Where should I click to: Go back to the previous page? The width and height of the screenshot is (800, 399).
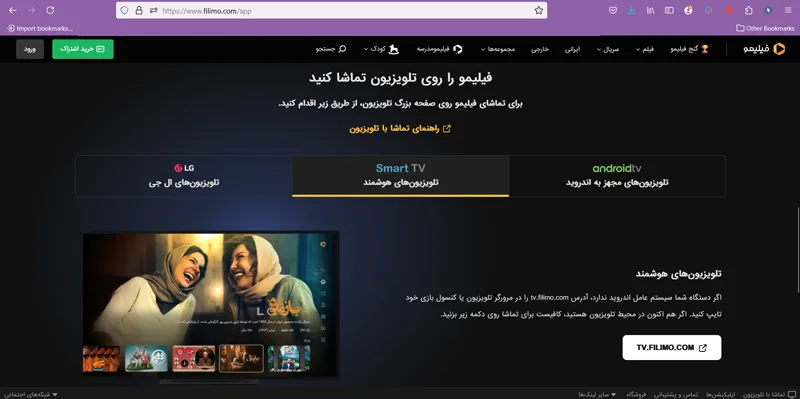click(x=13, y=10)
